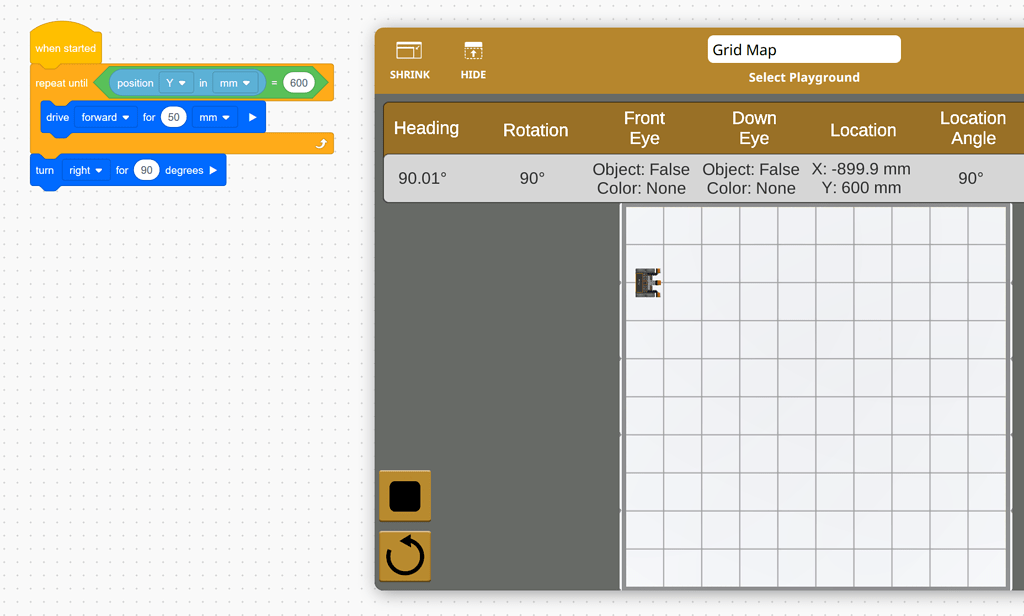1024x616 pixels.
Task: Click the circular reset playground icon
Action: coord(404,556)
